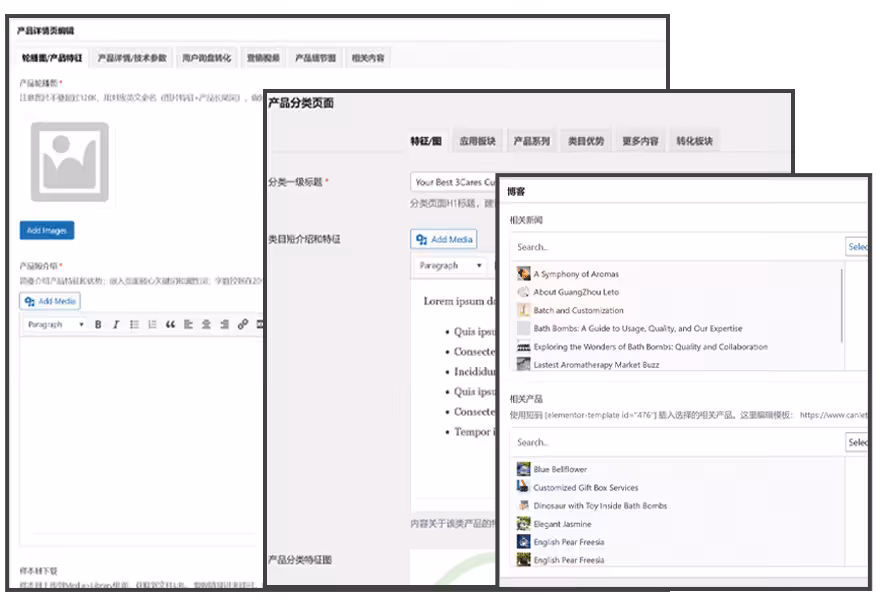Select 'Exploring the Wonders of Bath Bombs' post
This screenshot has width=880, height=600.
pyautogui.click(x=650, y=347)
